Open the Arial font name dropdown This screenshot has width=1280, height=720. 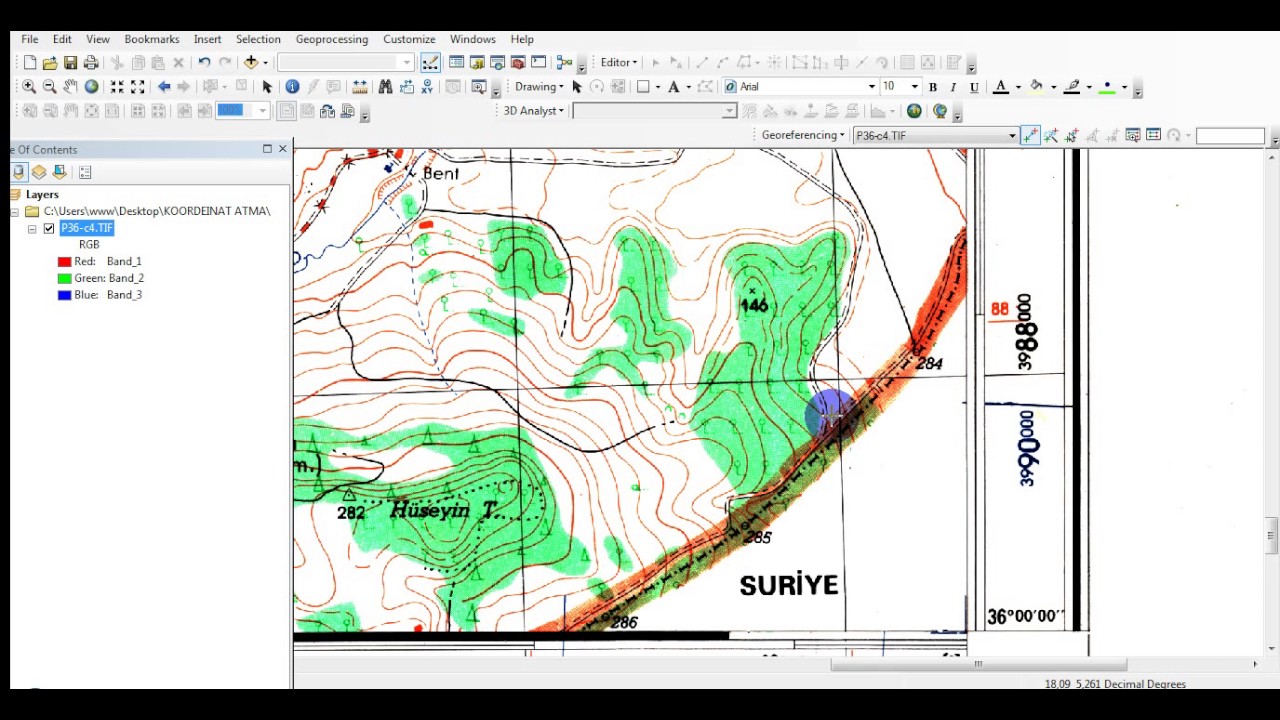[x=871, y=87]
